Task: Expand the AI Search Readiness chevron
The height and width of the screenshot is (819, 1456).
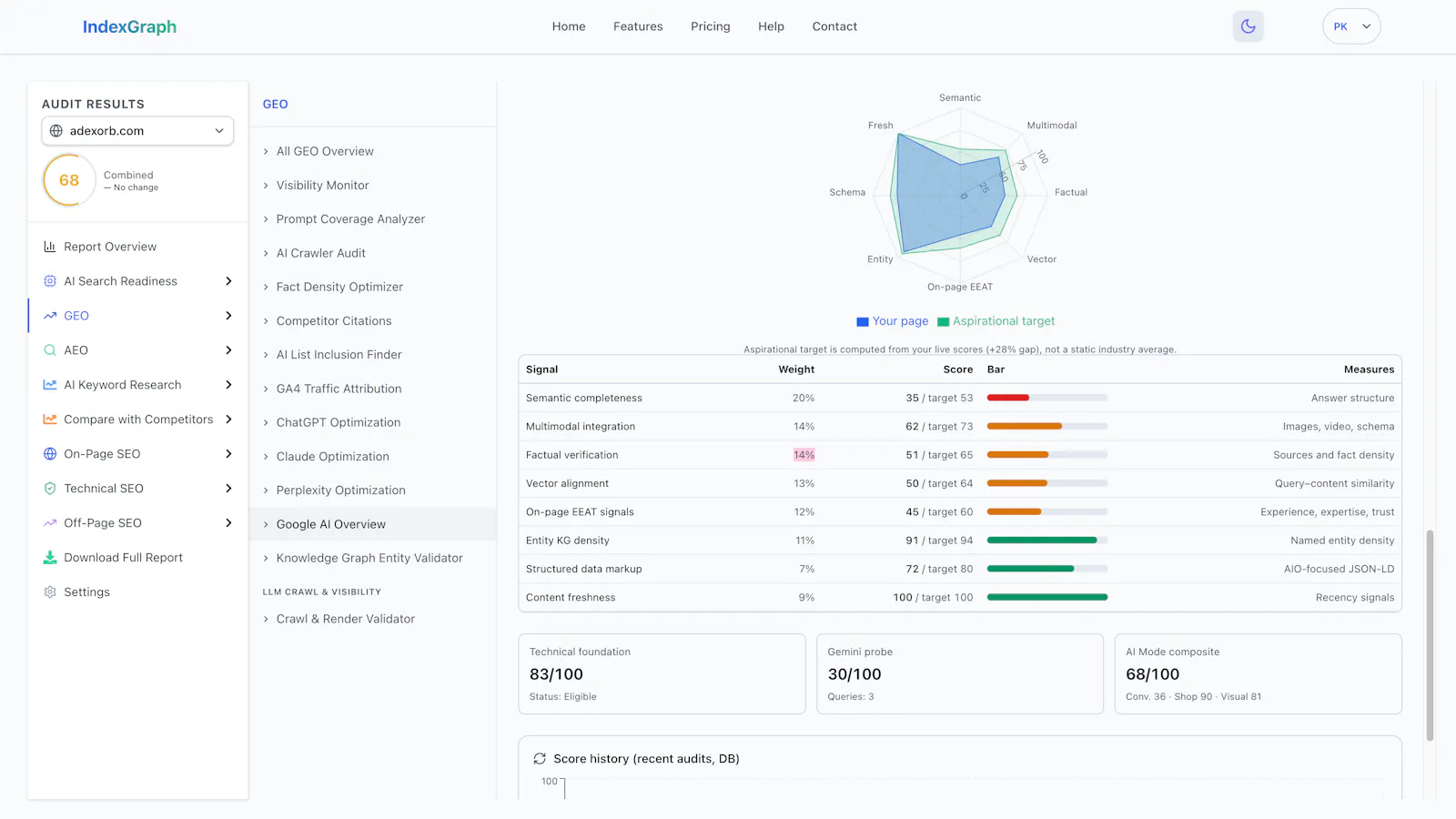Action: (228, 281)
